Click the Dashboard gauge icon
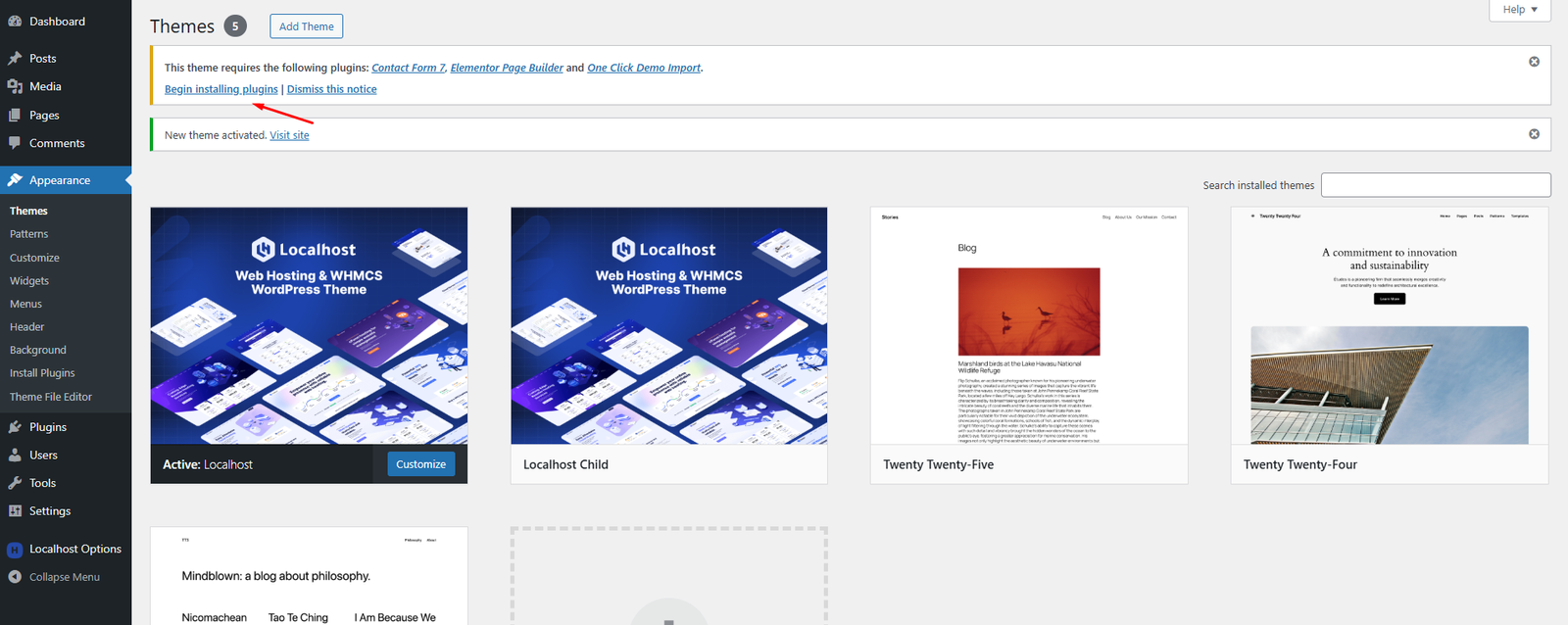1568x625 pixels. click(15, 22)
